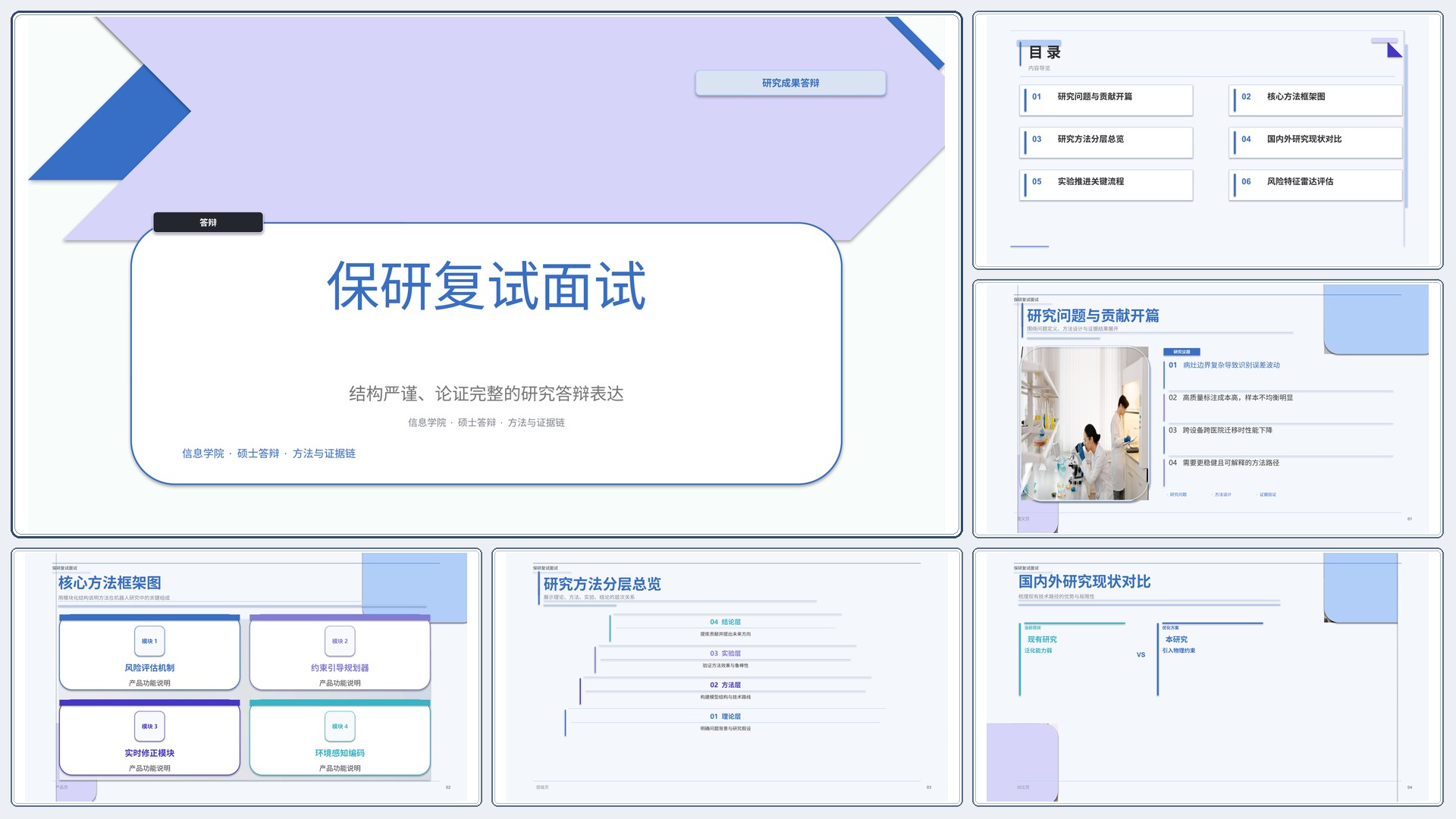Screen dimensions: 1456x819
Task: Click the 现有研究 column heading
Action: click(1042, 639)
